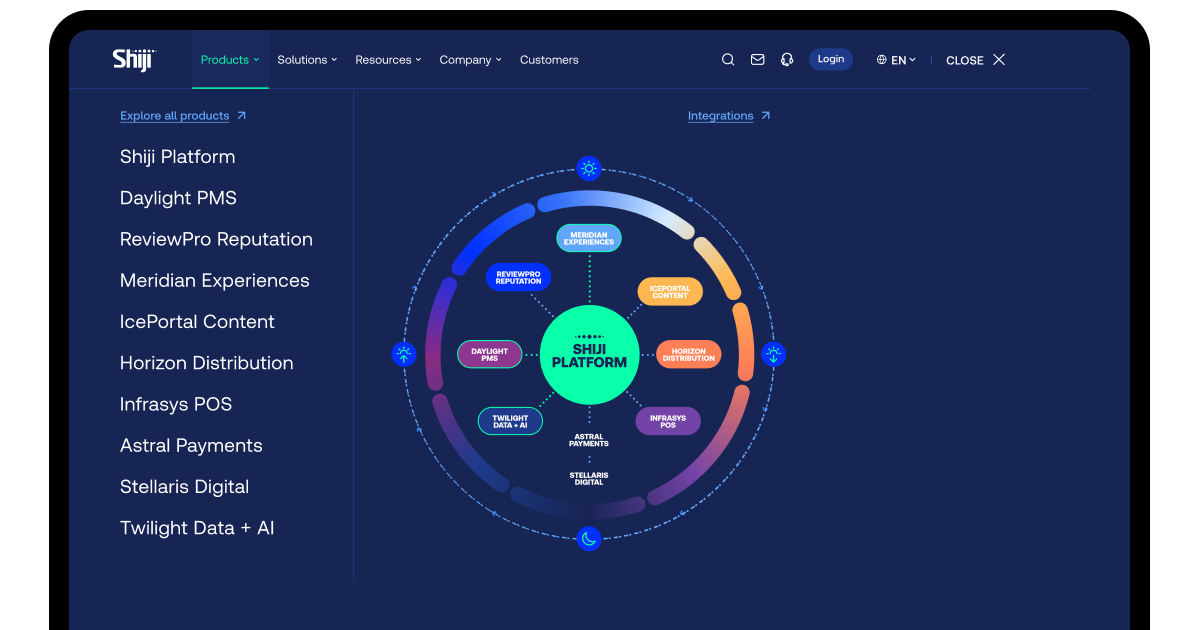Expand the Resources menu
This screenshot has height=630, width=1200.
[388, 60]
